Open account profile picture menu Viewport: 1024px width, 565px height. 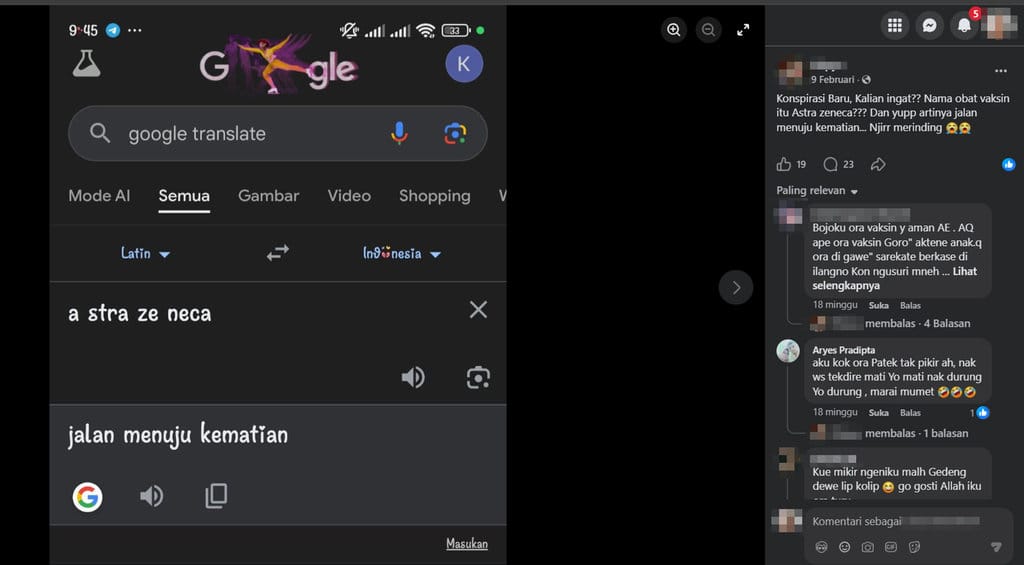(x=1000, y=25)
